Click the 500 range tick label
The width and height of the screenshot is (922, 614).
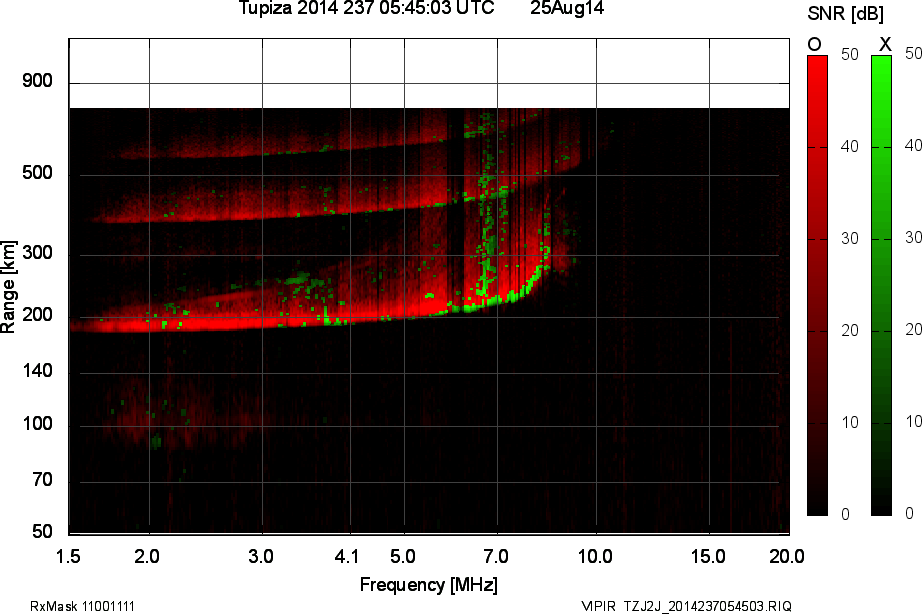[38, 173]
